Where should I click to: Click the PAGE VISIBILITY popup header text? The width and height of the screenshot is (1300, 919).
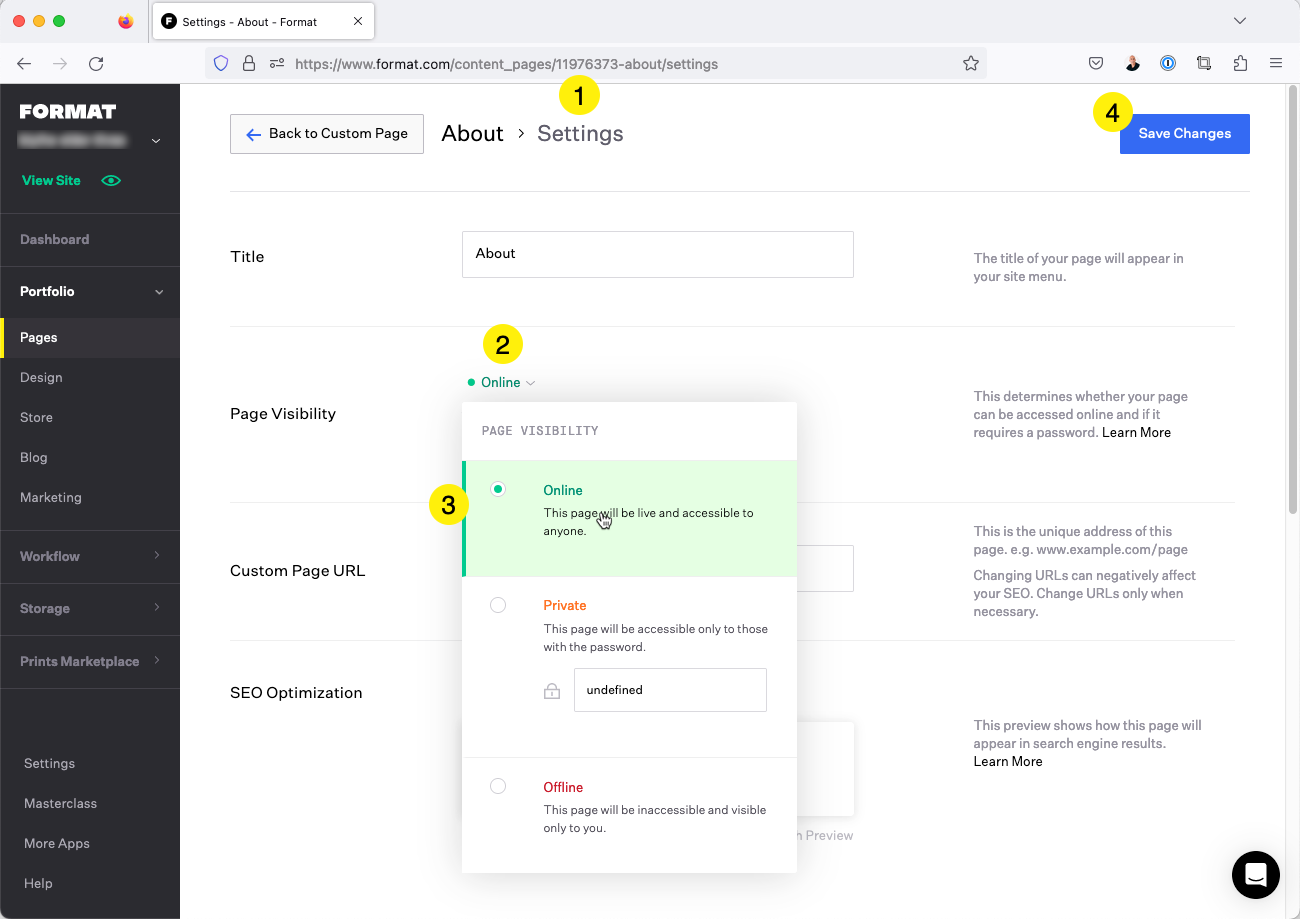point(540,430)
